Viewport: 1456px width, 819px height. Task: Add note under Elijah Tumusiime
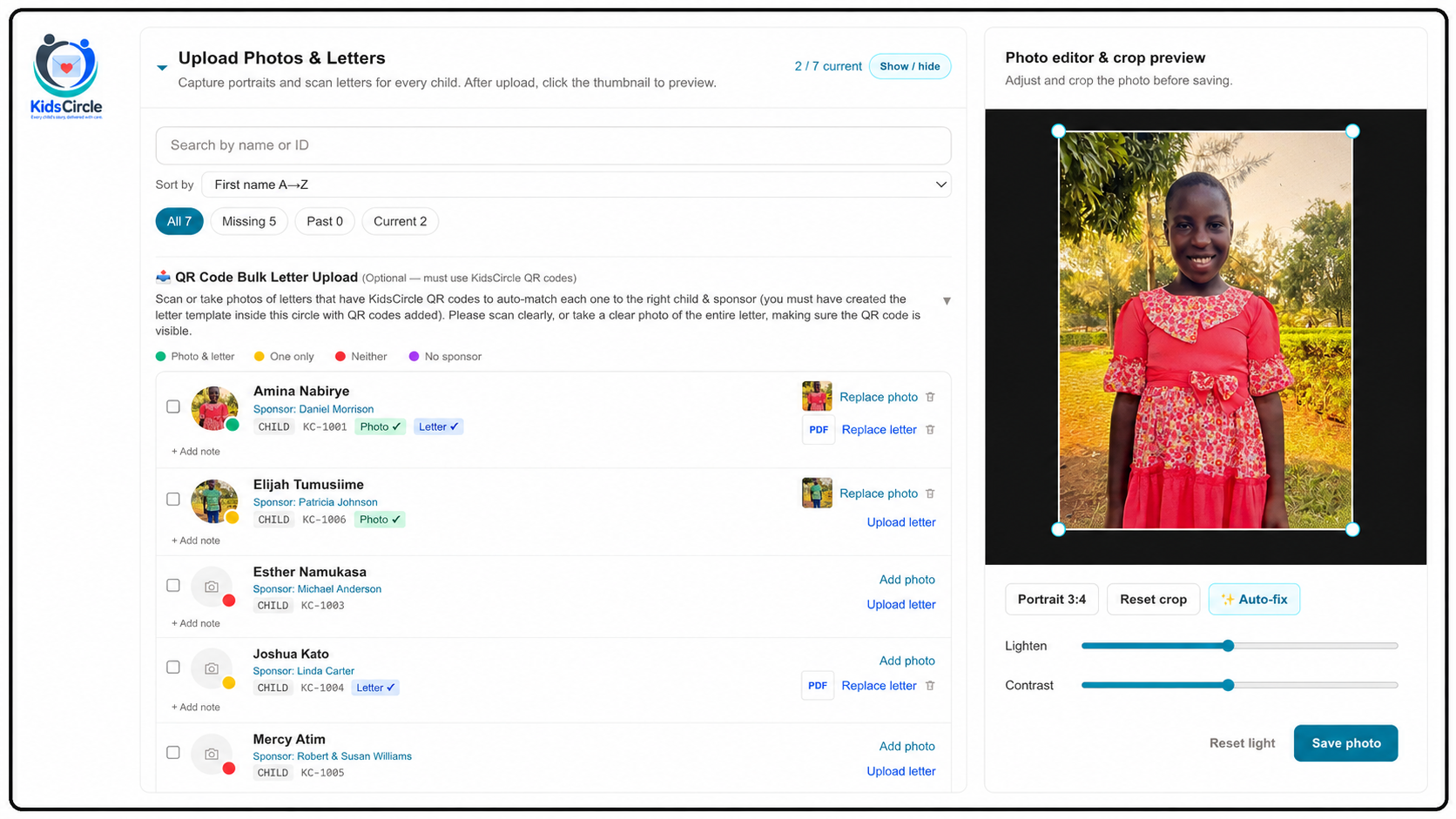point(196,540)
